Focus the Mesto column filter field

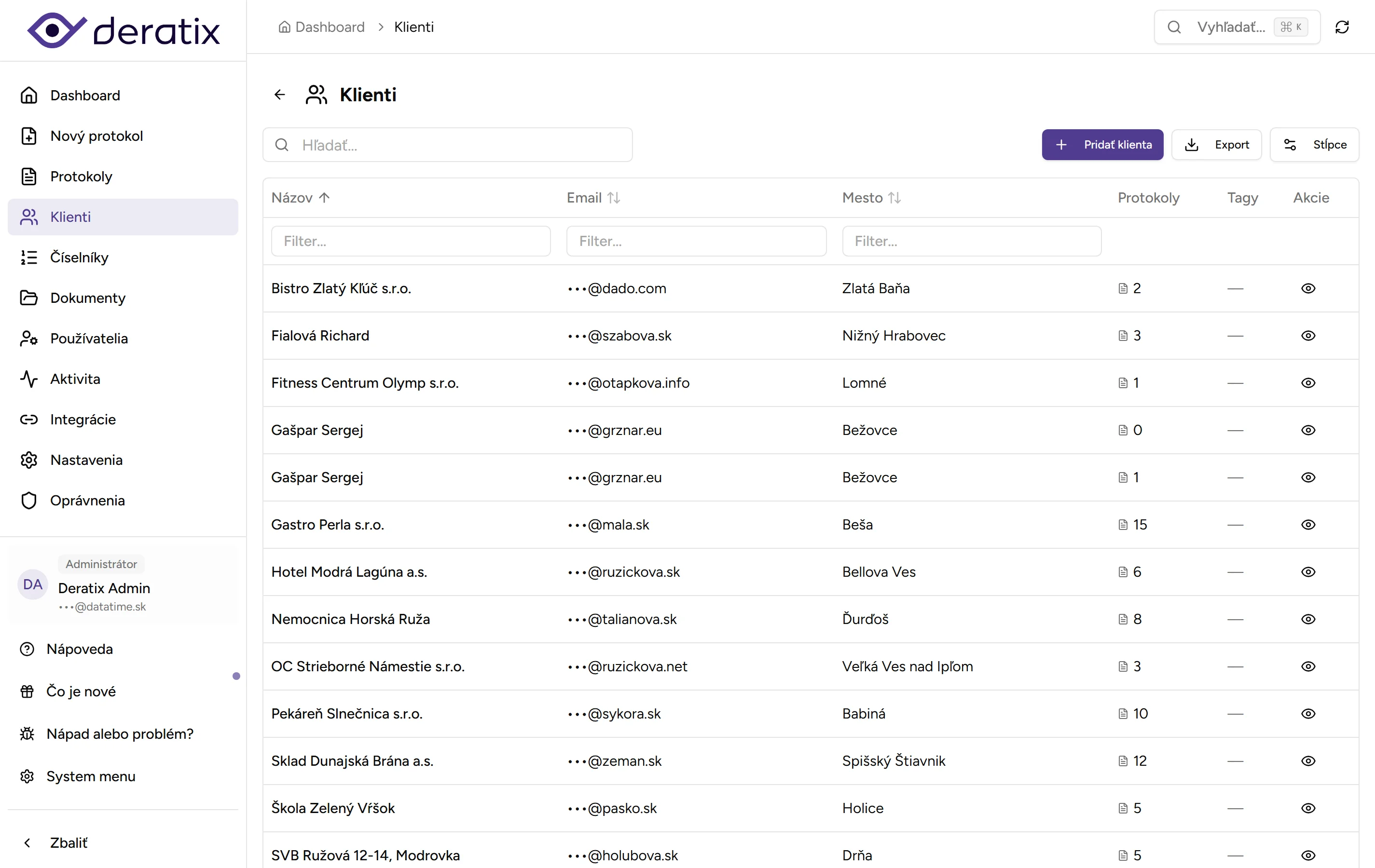pyautogui.click(x=971, y=242)
